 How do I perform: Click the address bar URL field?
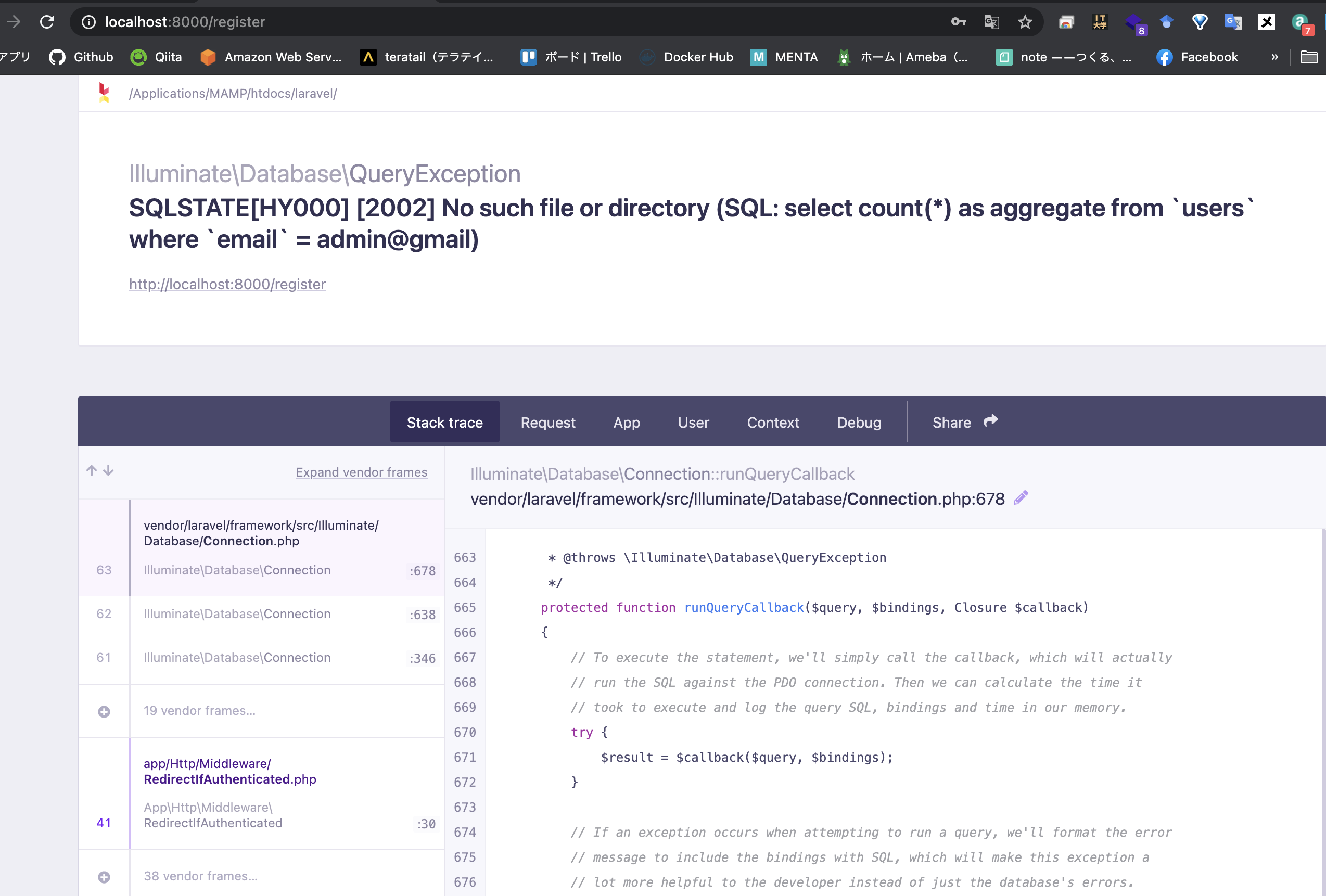tap(514, 22)
